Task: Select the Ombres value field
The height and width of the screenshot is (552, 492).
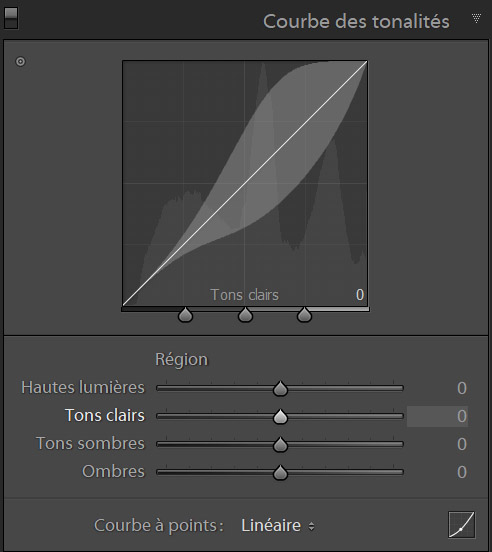Action: 462,472
